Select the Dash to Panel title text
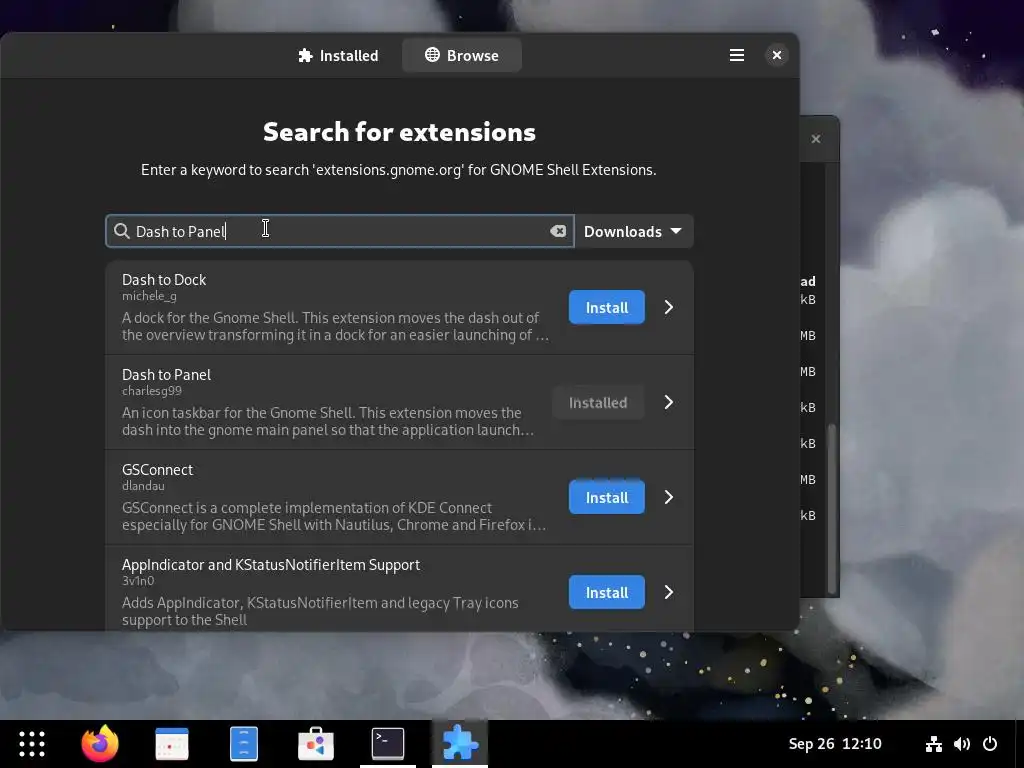Viewport: 1024px width, 768px height. click(167, 375)
